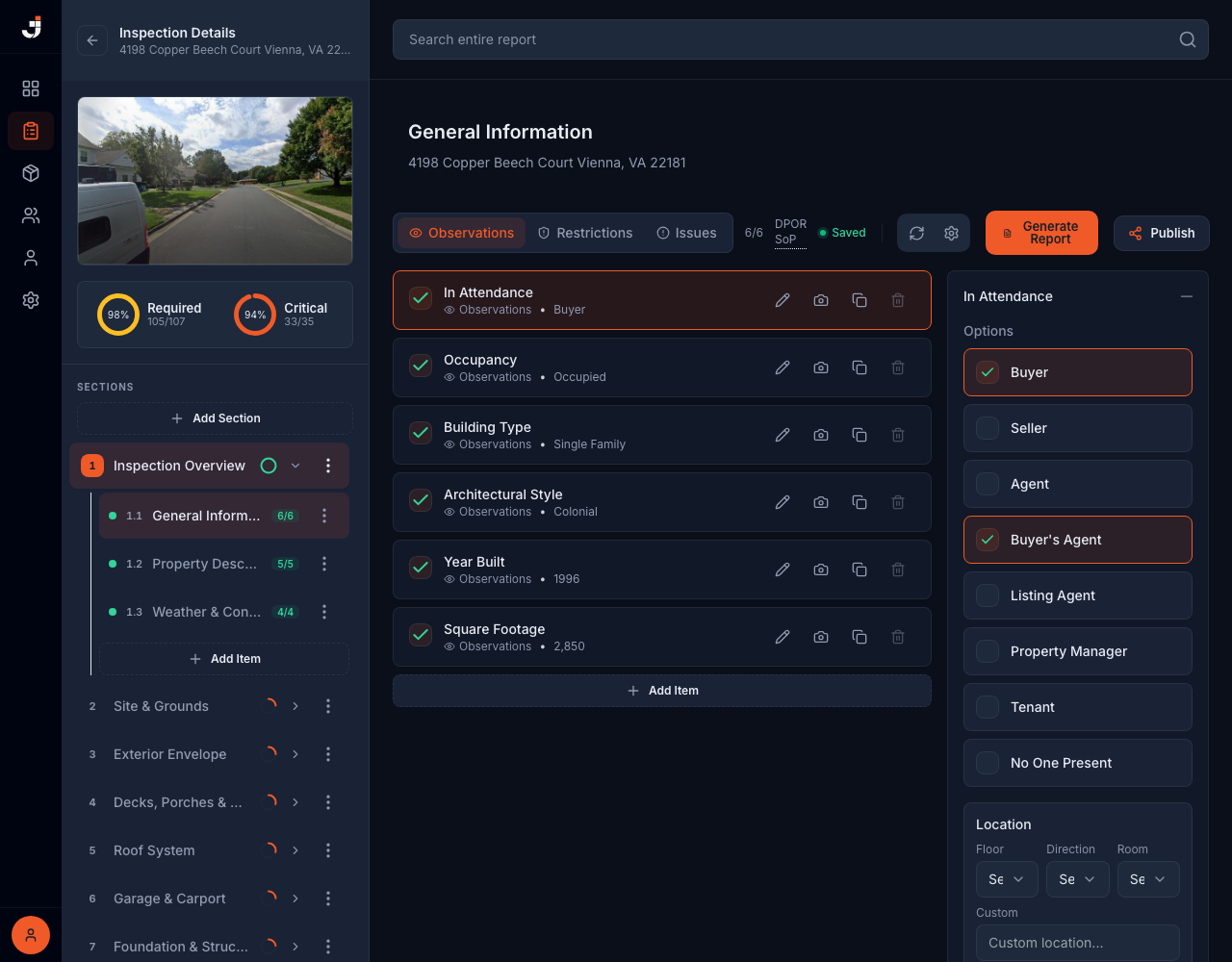
Task: Open more options for Roof System
Action: pyautogui.click(x=328, y=850)
